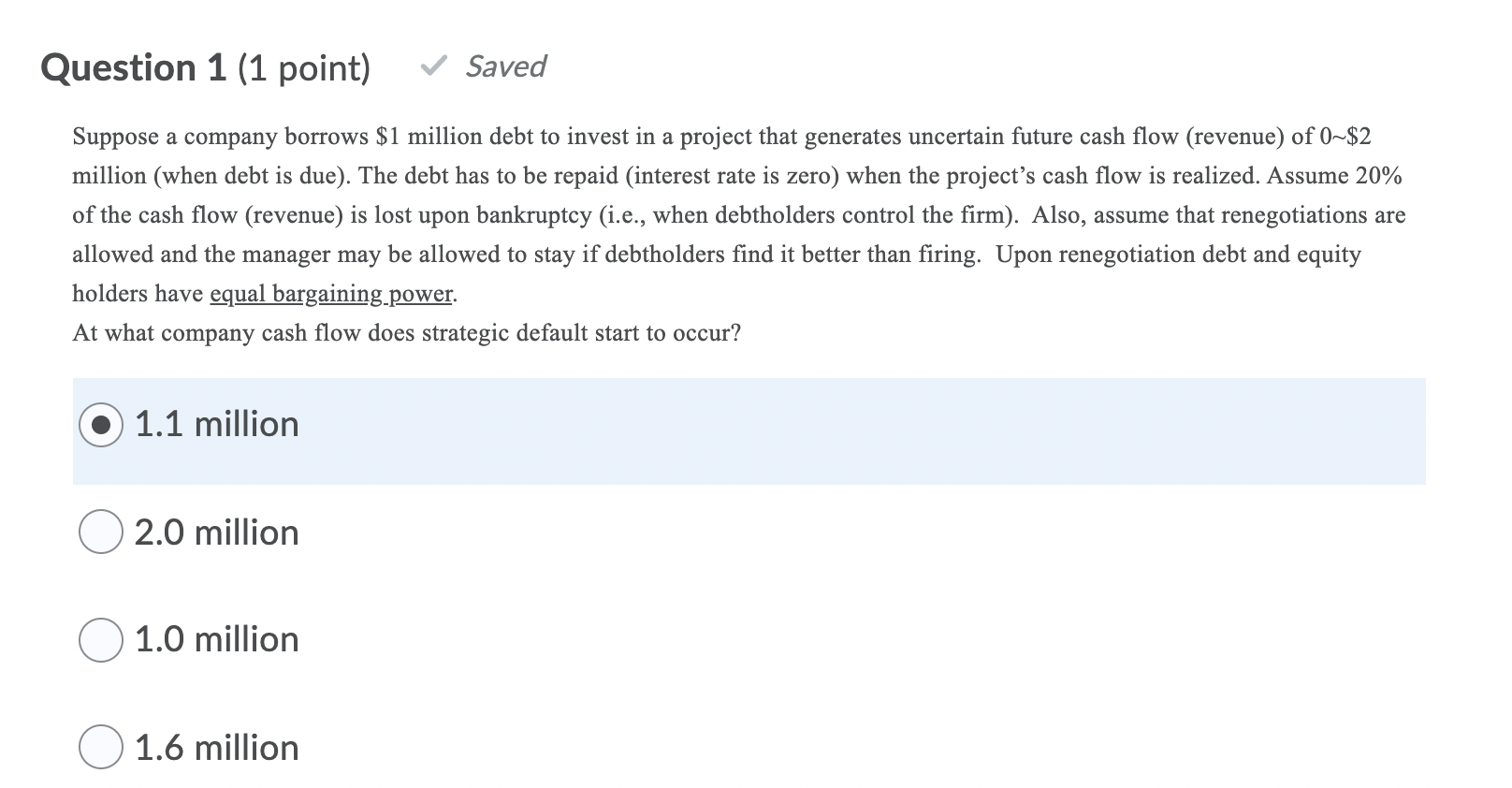The height and width of the screenshot is (788, 1512).
Task: Click the circle next to 1.6 million
Action: coord(101,749)
